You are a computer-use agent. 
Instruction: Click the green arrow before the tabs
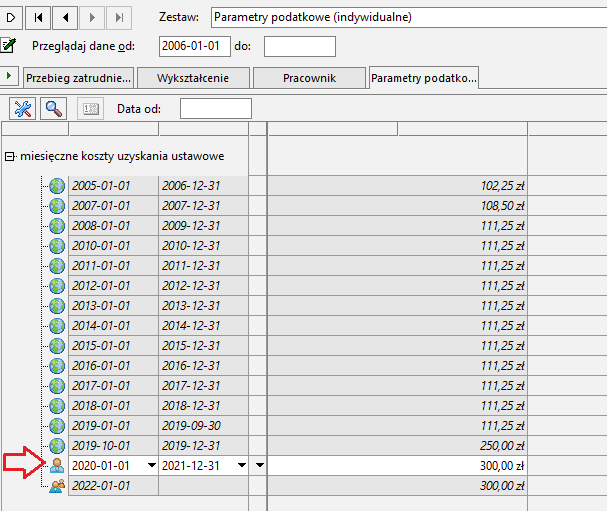pyautogui.click(x=9, y=75)
